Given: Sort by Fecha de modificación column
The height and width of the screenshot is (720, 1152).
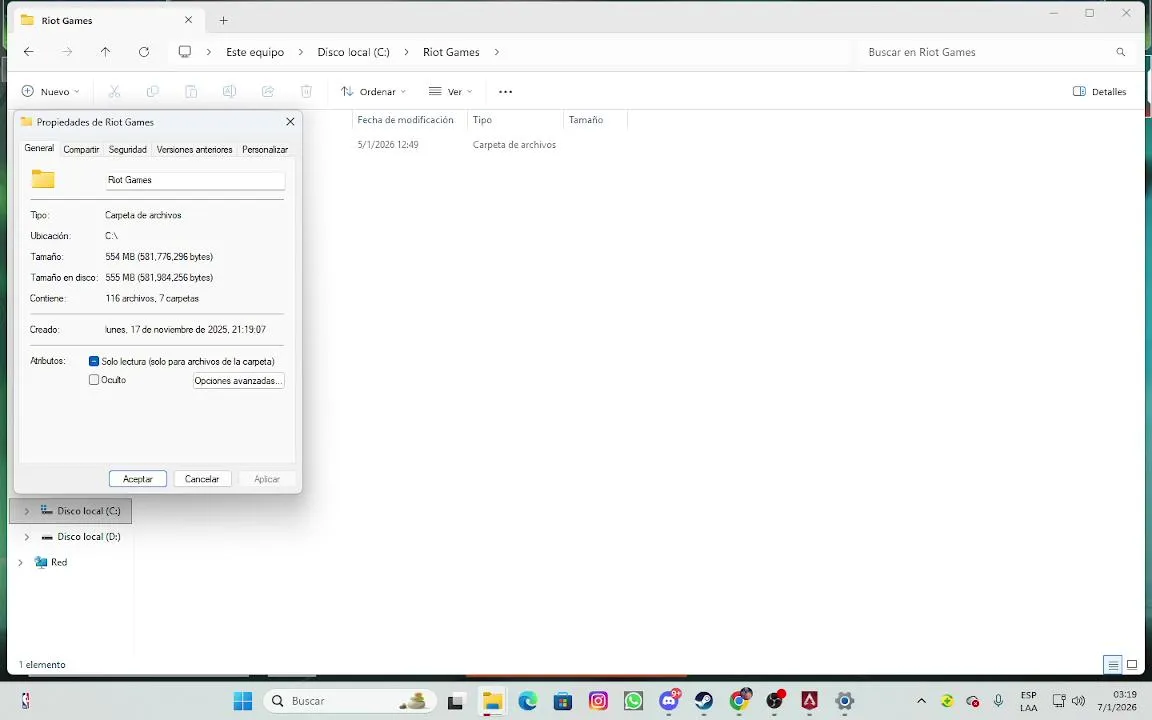Looking at the screenshot, I should pos(408,120).
